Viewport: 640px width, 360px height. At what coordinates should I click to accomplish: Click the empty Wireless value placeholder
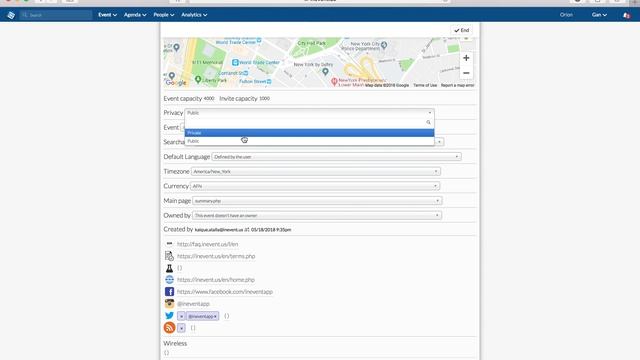coord(166,353)
